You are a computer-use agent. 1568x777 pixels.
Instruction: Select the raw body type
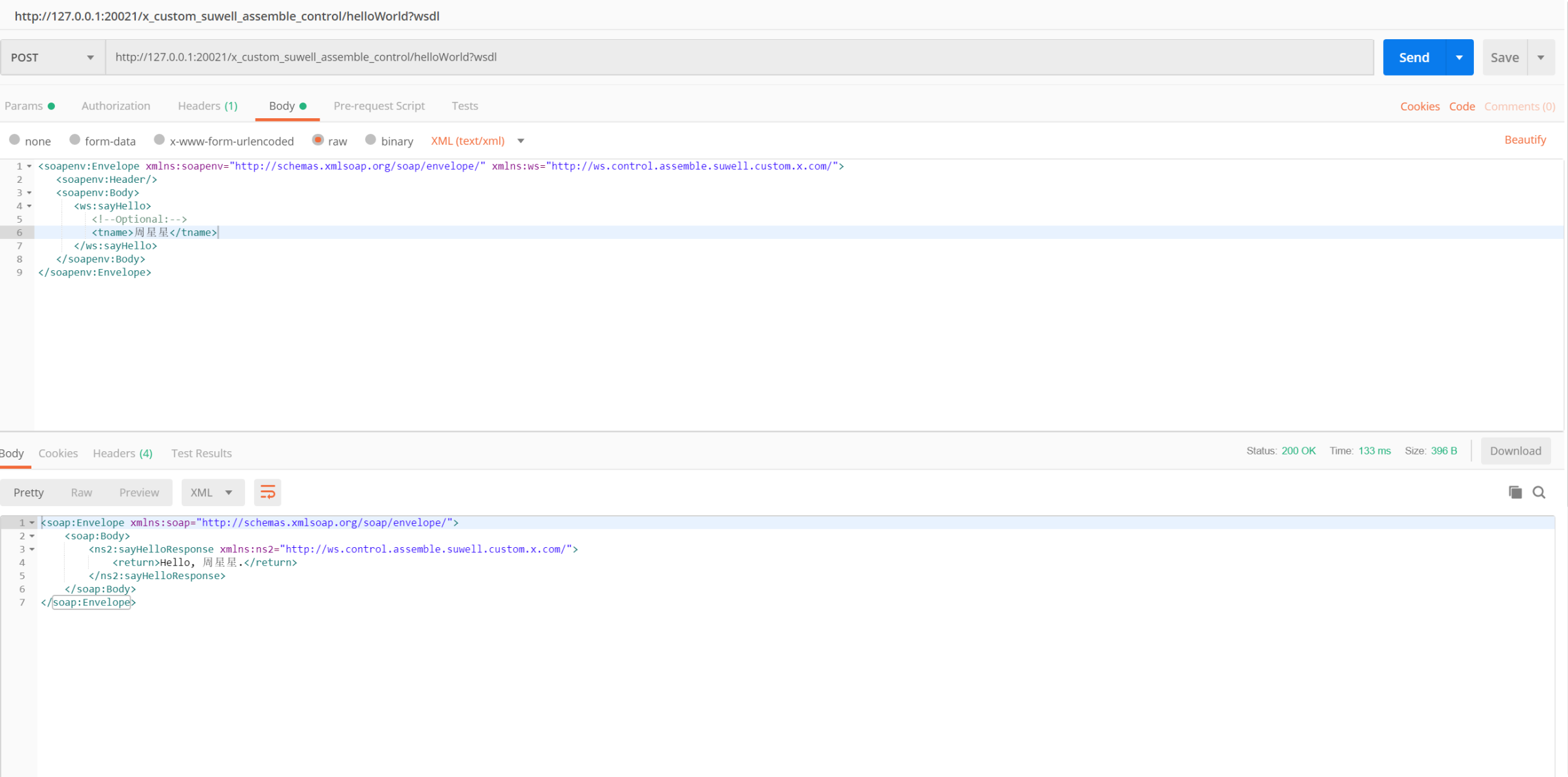[x=318, y=140]
